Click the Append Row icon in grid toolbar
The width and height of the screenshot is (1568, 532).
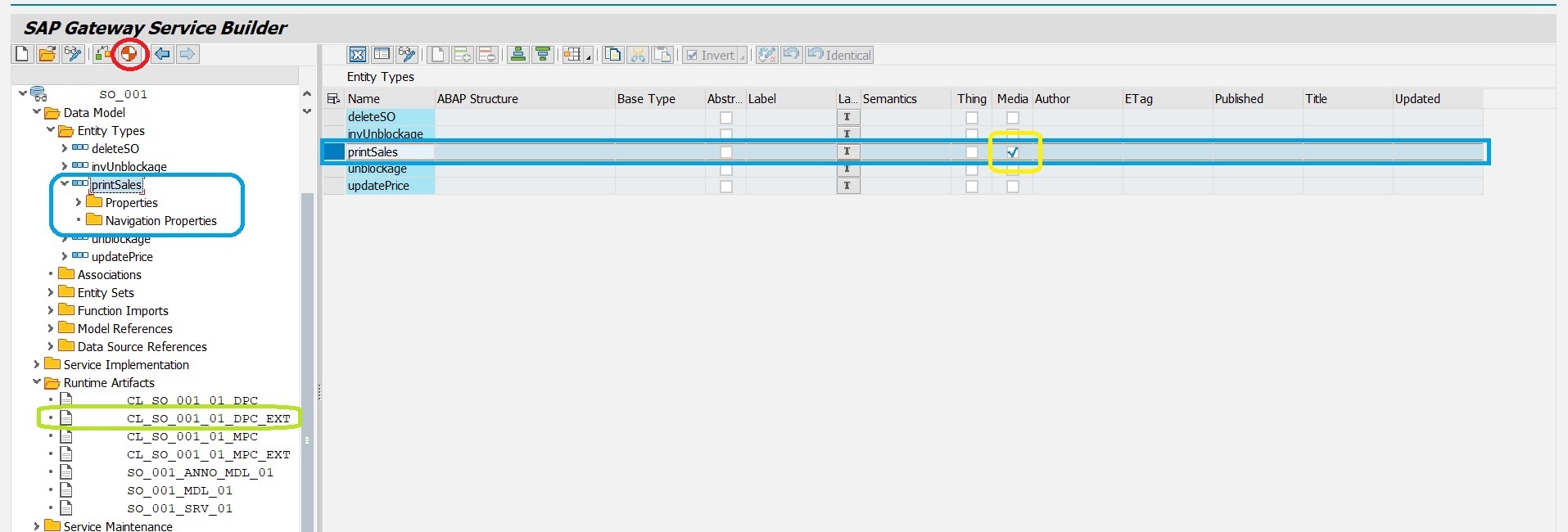pyautogui.click(x=463, y=55)
